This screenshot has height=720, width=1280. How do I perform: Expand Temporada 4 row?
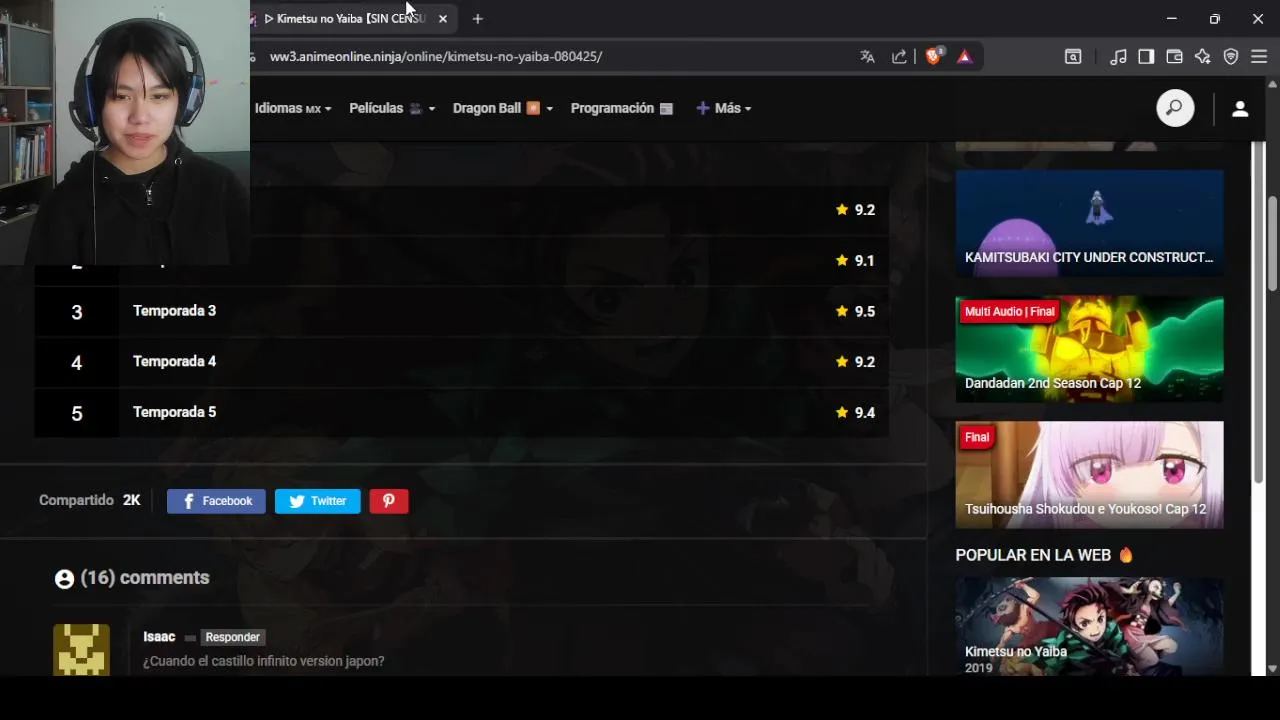pyautogui.click(x=462, y=362)
